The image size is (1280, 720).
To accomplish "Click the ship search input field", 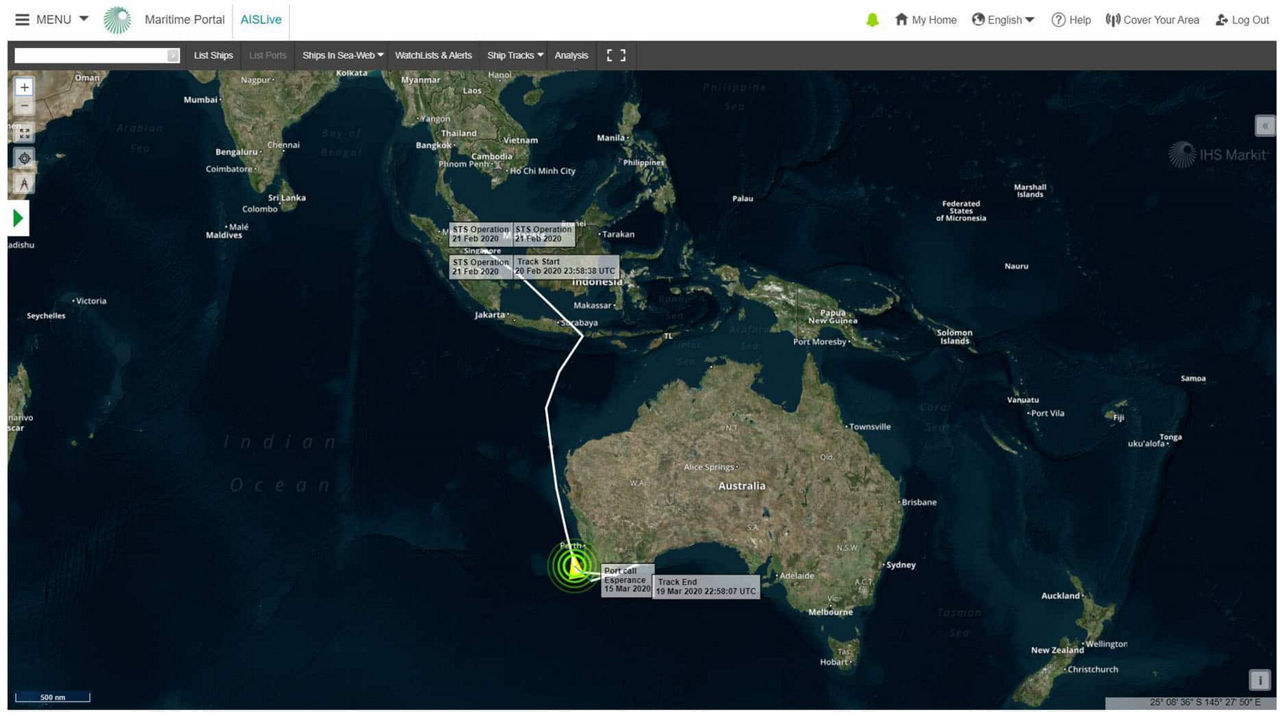I will (90, 56).
